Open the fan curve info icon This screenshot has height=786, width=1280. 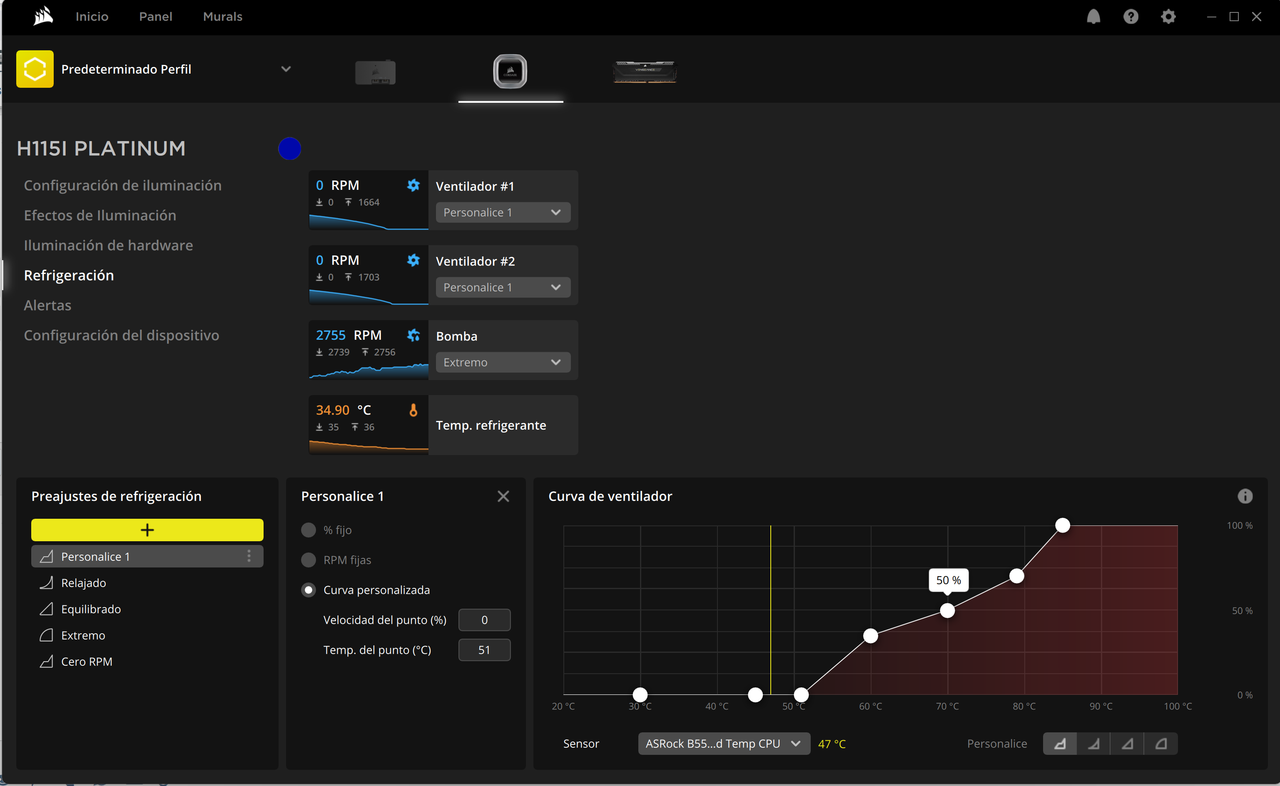click(x=1245, y=496)
